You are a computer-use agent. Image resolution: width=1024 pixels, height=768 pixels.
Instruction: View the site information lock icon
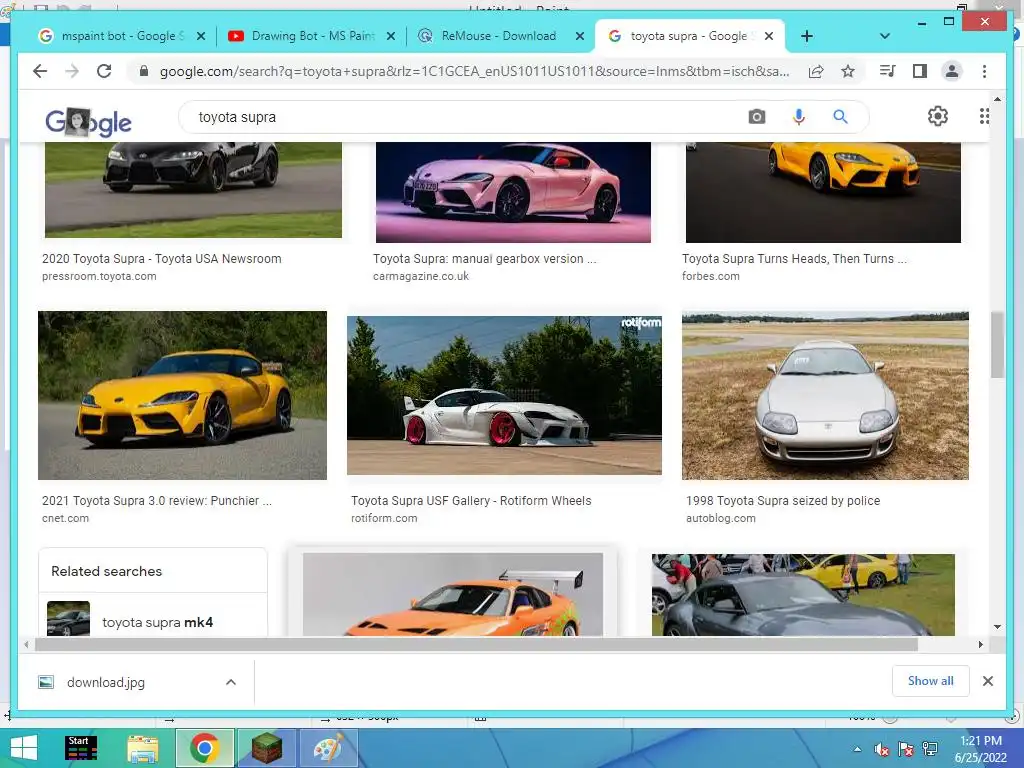tap(144, 71)
